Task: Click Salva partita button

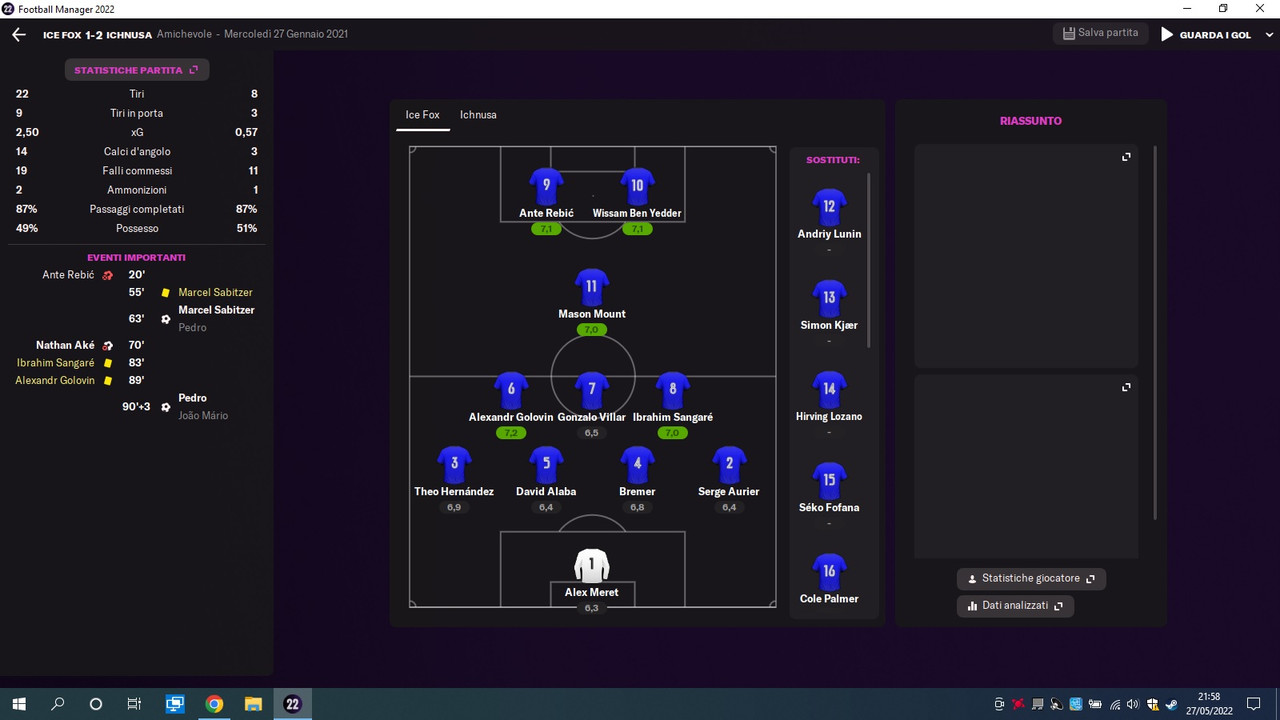Action: [1100, 33]
